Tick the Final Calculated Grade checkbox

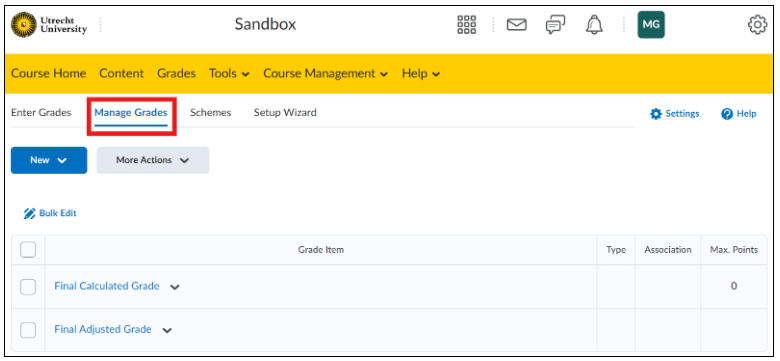(28, 286)
